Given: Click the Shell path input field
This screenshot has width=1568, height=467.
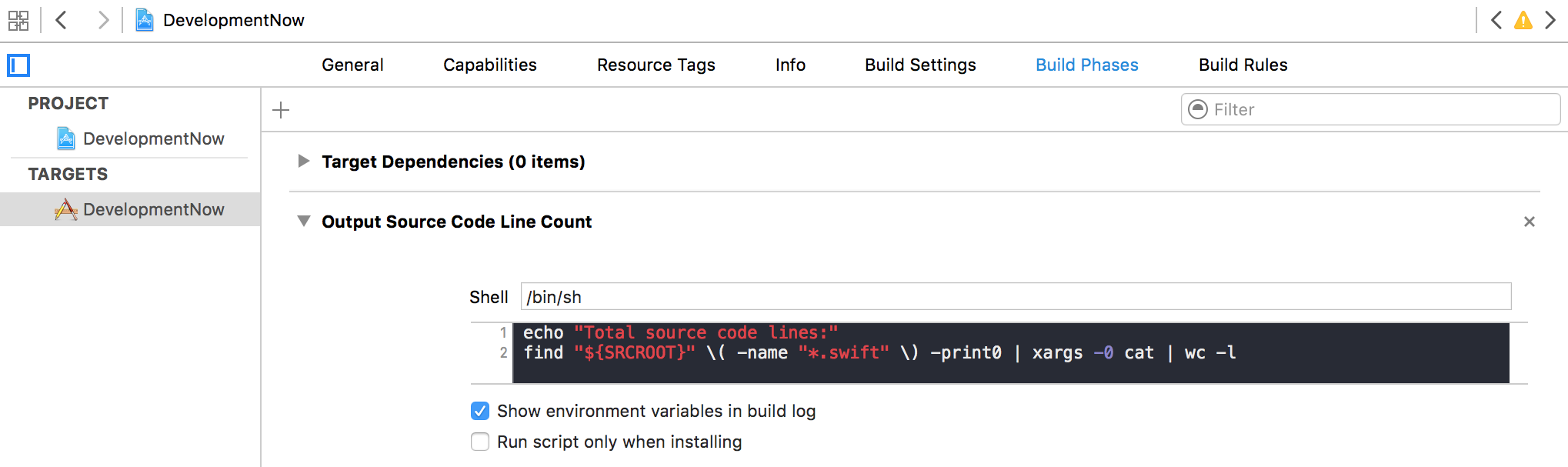Looking at the screenshot, I should pos(1016,297).
